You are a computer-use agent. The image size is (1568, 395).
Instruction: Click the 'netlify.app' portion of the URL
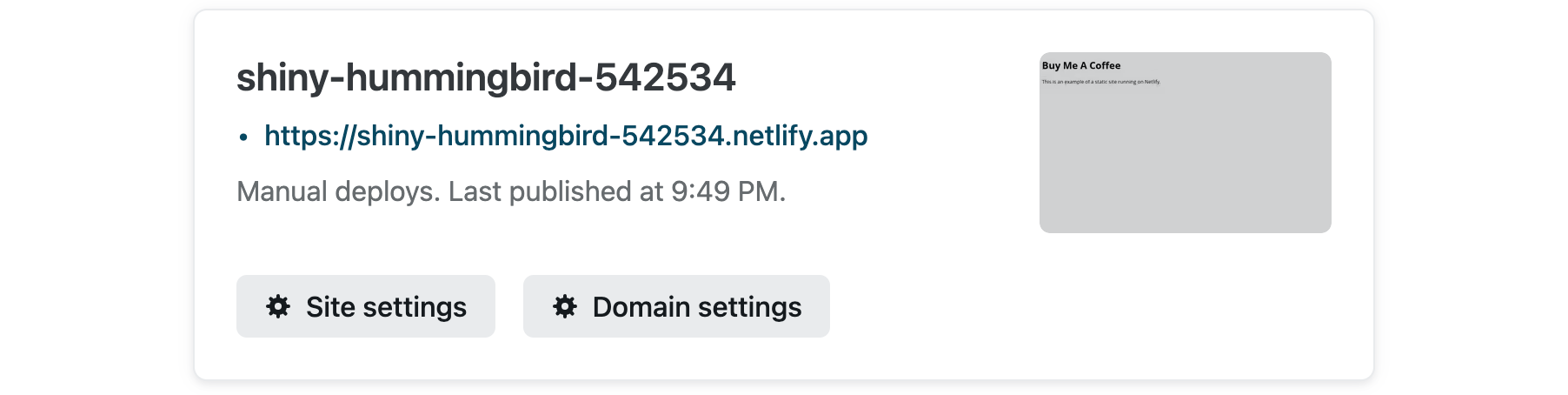pyautogui.click(x=801, y=136)
